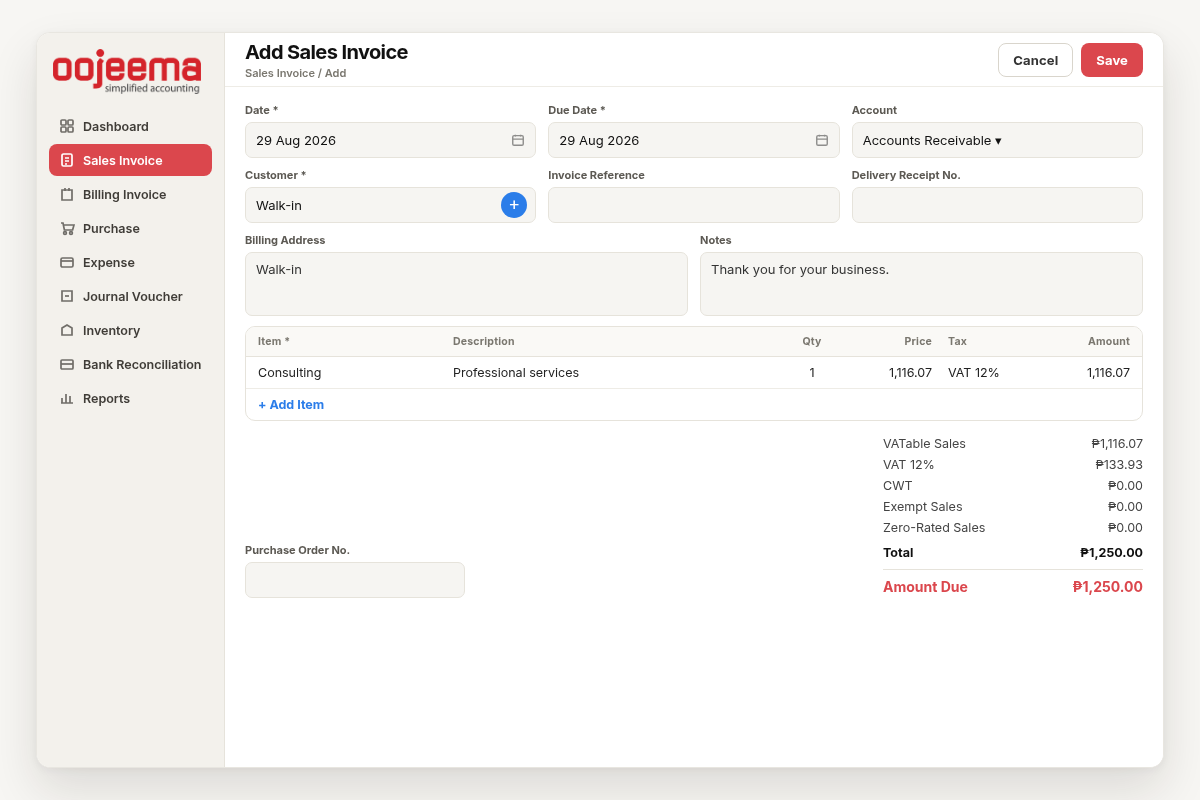1200x800 pixels.
Task: Click the Qty column header
Action: point(812,341)
